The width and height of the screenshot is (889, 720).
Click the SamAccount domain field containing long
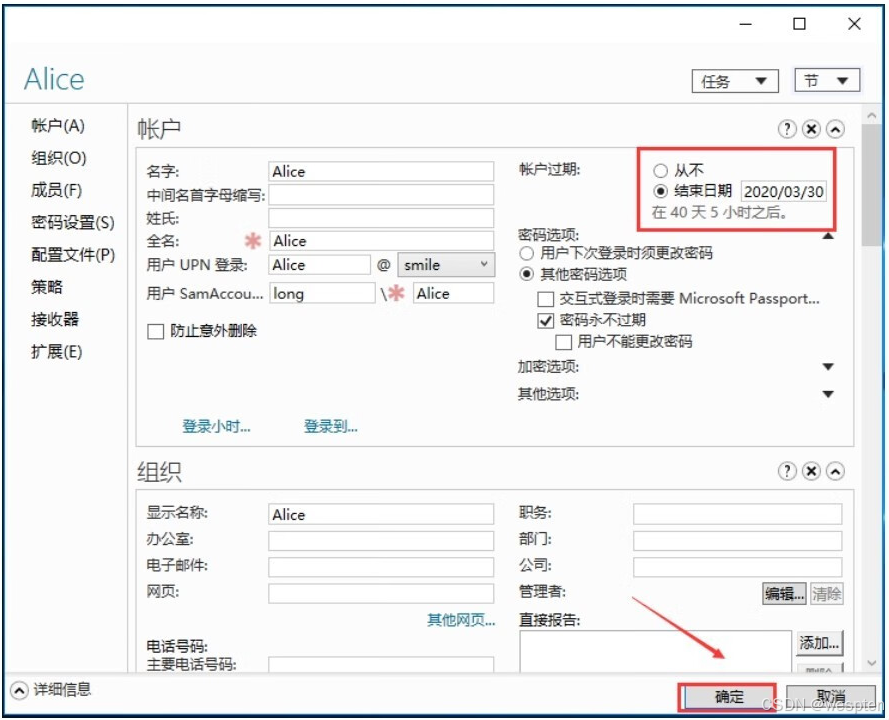click(321, 293)
